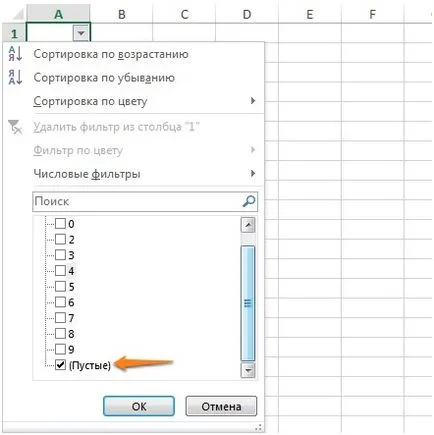Viewport: 434px width, 435px height.
Task: Check the checkbox for value 0
Action: [60, 223]
